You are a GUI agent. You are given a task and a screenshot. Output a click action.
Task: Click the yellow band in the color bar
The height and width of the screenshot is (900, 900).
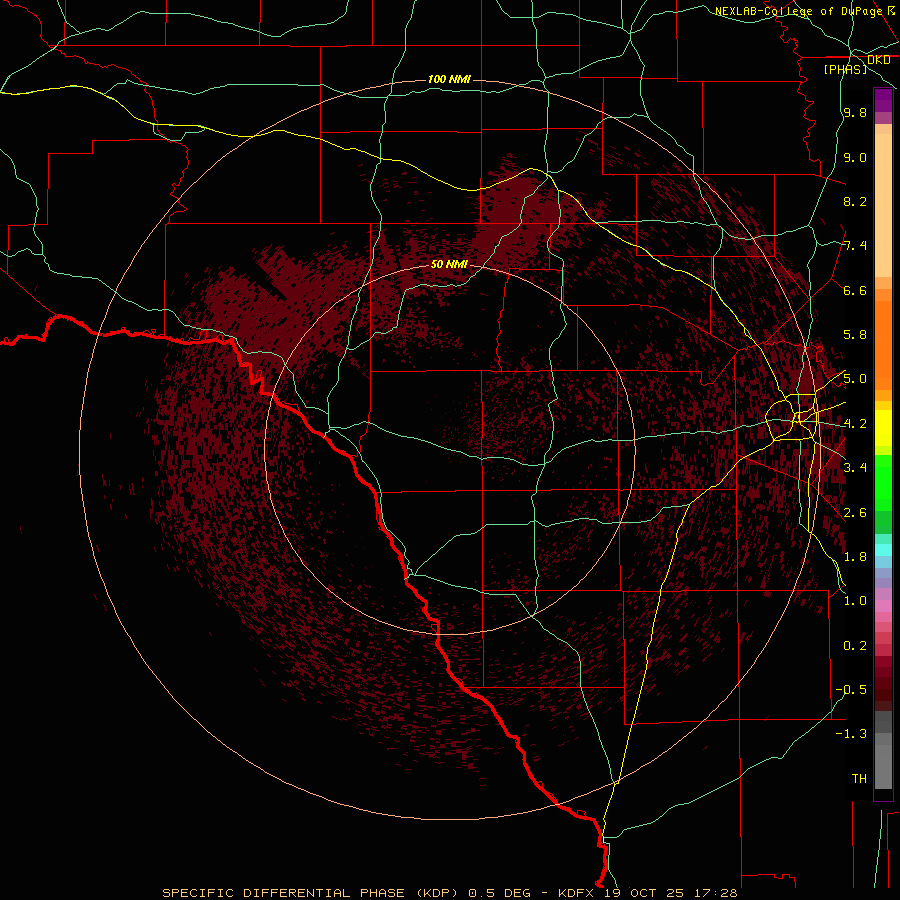click(x=883, y=428)
